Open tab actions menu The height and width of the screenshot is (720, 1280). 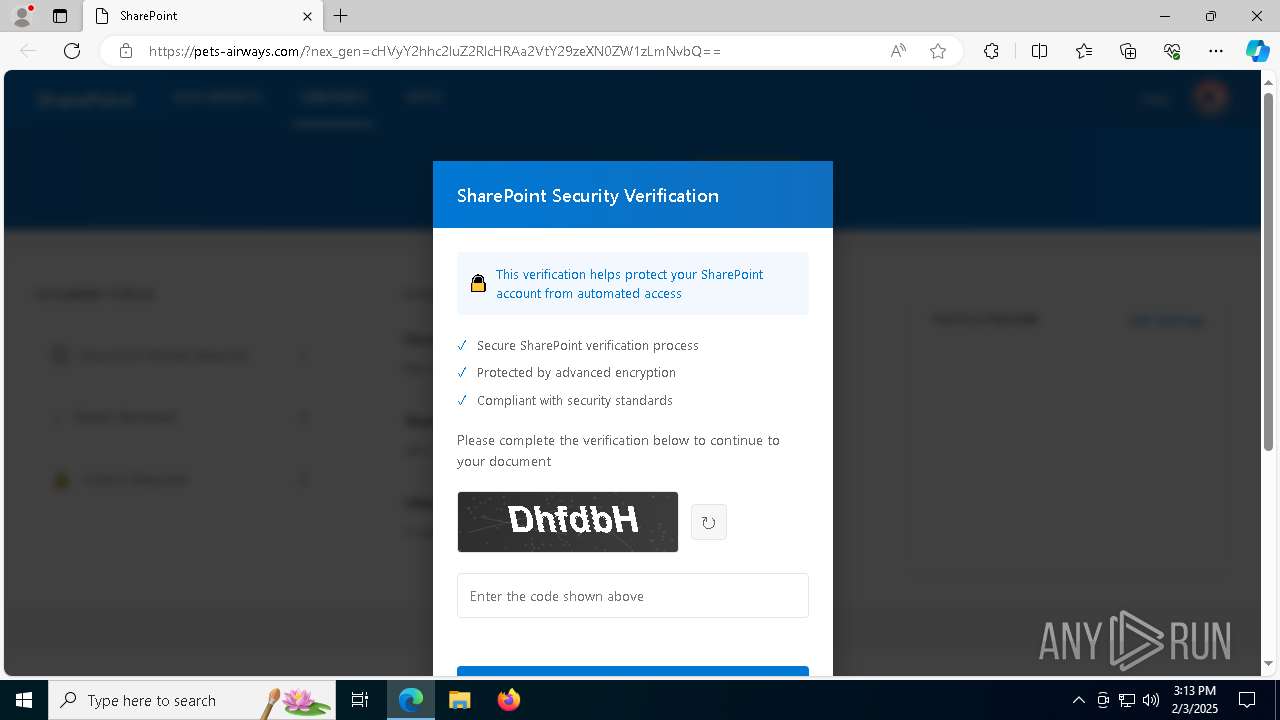tap(60, 16)
